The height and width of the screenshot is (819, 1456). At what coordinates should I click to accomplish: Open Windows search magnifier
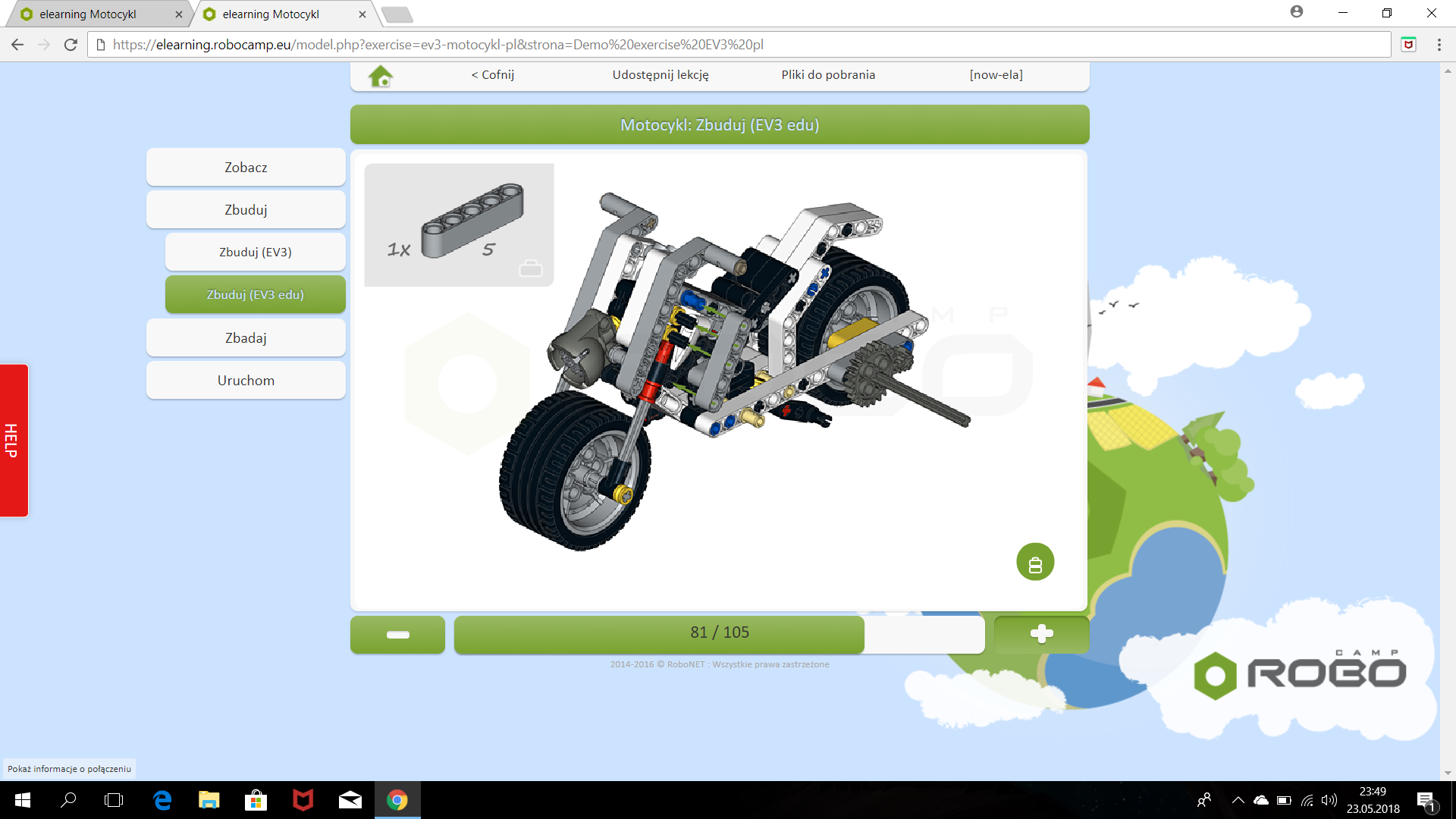(68, 800)
